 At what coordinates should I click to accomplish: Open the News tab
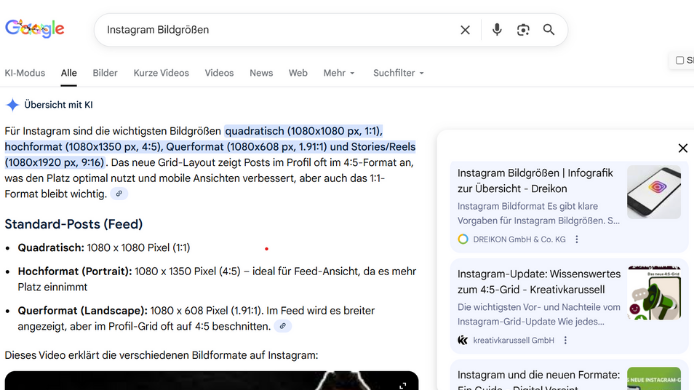pyautogui.click(x=261, y=73)
